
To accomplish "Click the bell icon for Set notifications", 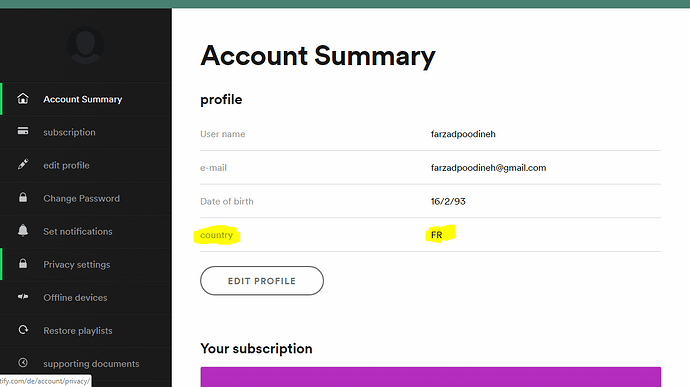I will (23, 230).
